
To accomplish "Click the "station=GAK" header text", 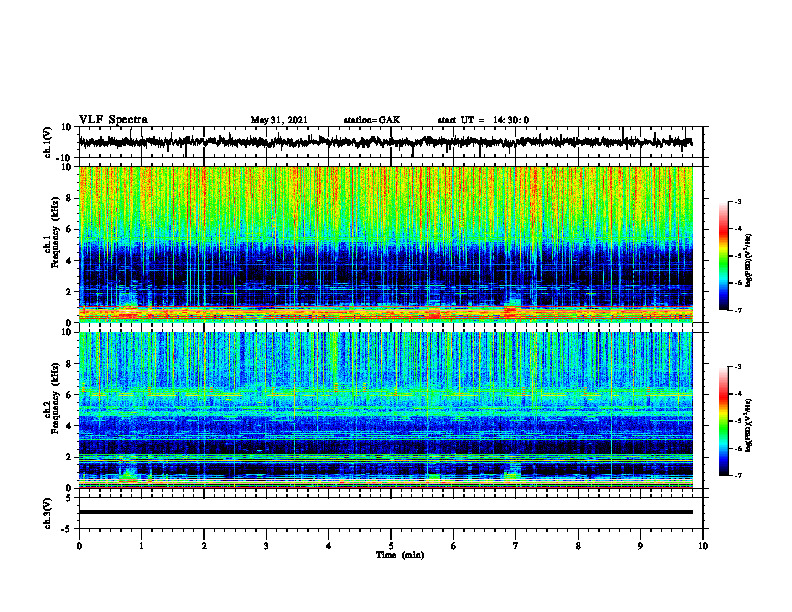I will [372, 120].
